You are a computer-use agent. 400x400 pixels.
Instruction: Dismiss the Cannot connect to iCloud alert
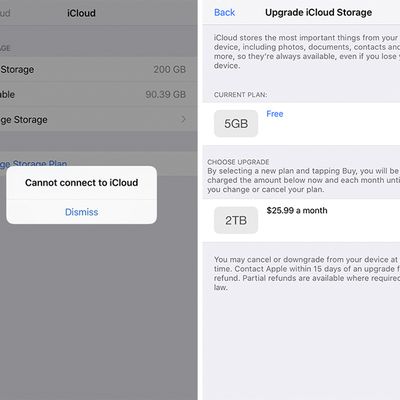click(x=82, y=212)
